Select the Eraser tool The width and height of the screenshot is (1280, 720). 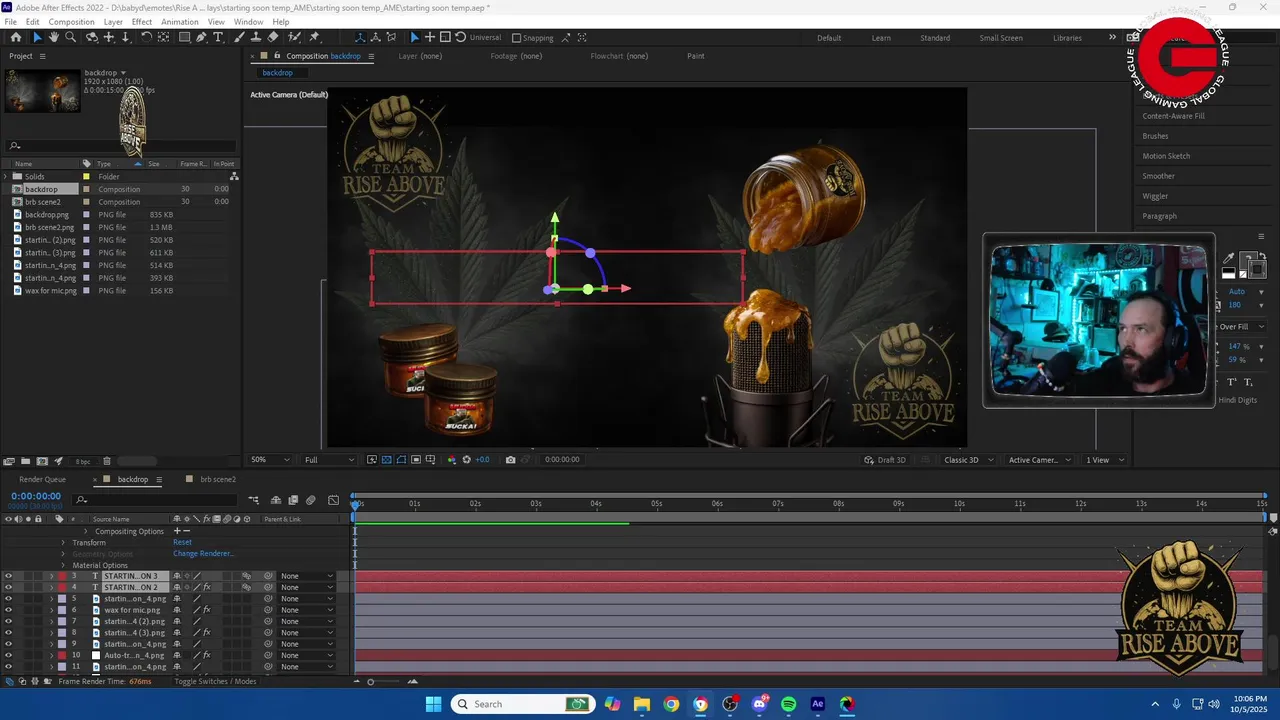(273, 37)
